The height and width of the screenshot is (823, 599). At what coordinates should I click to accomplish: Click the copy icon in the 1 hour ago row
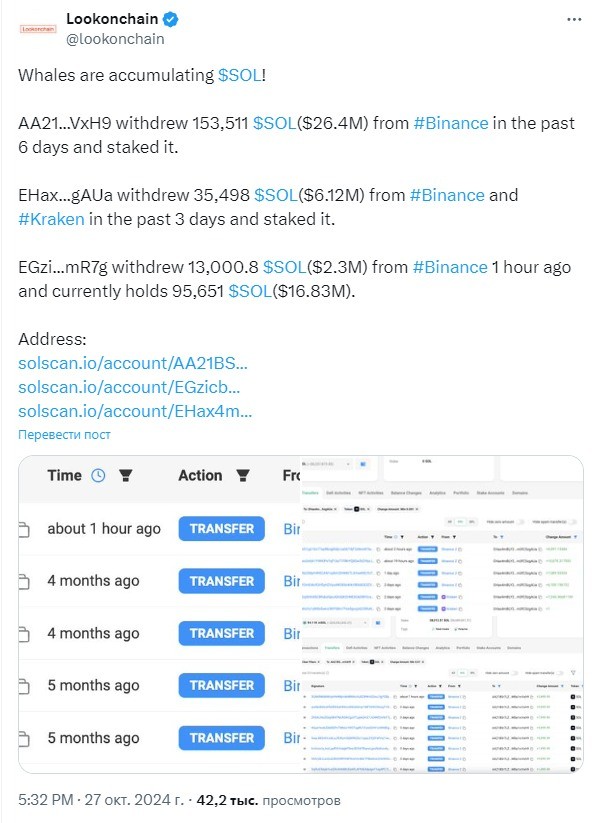[24, 530]
